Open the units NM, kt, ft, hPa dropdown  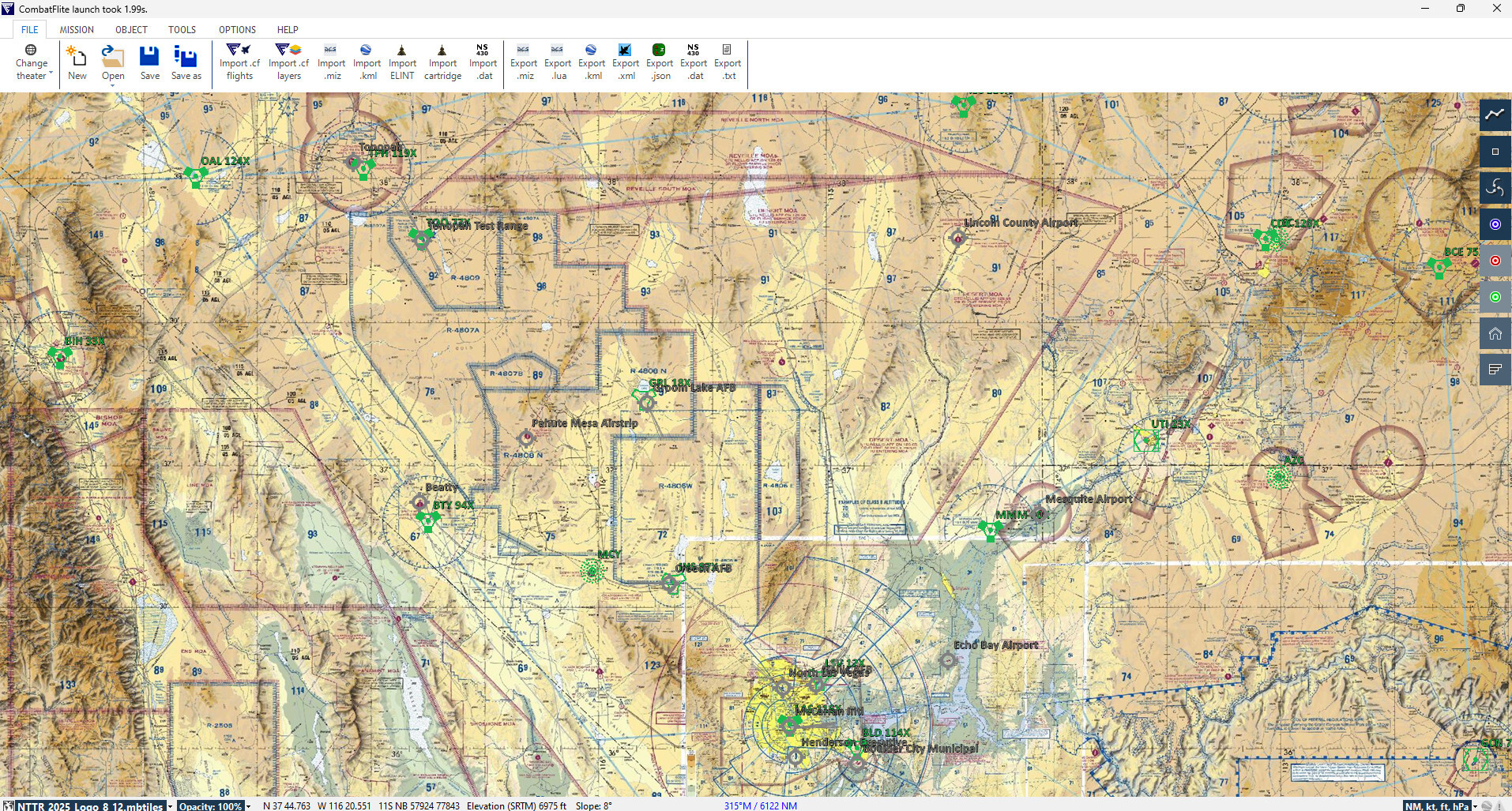point(1441,805)
